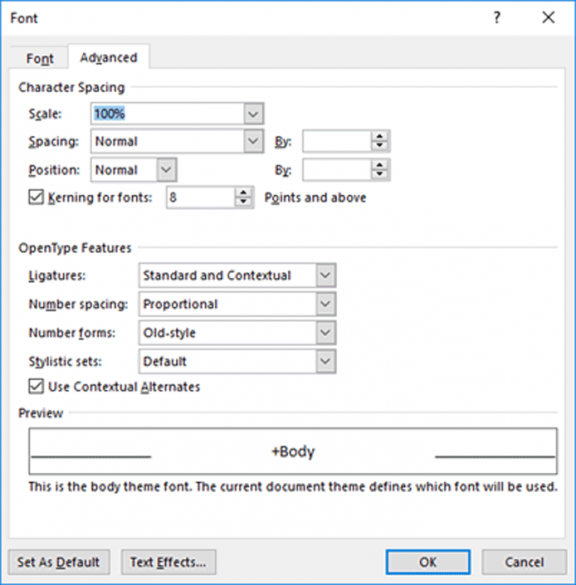Screen dimensions: 576x585
Task: Expand the Number forms dropdown
Action: (x=325, y=332)
